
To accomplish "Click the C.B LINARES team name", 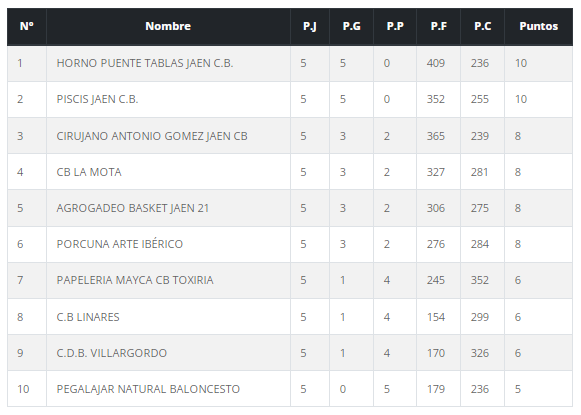I will (x=88, y=317).
